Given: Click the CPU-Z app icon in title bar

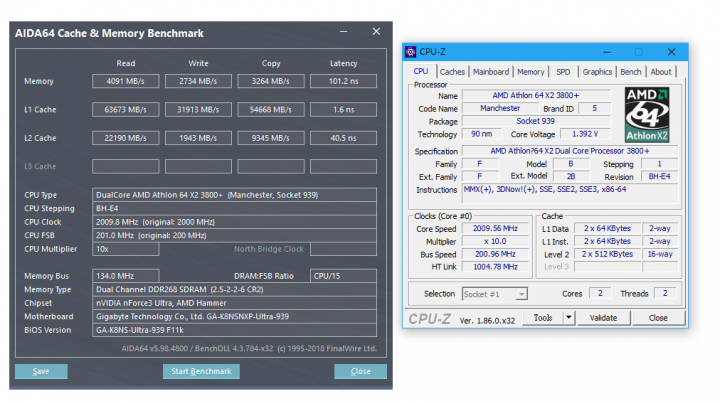Looking at the screenshot, I should [411, 52].
